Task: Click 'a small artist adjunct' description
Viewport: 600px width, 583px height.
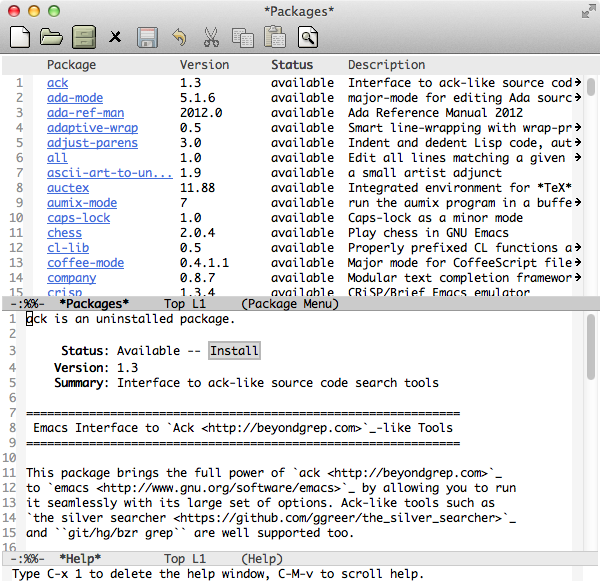Action: (x=425, y=173)
